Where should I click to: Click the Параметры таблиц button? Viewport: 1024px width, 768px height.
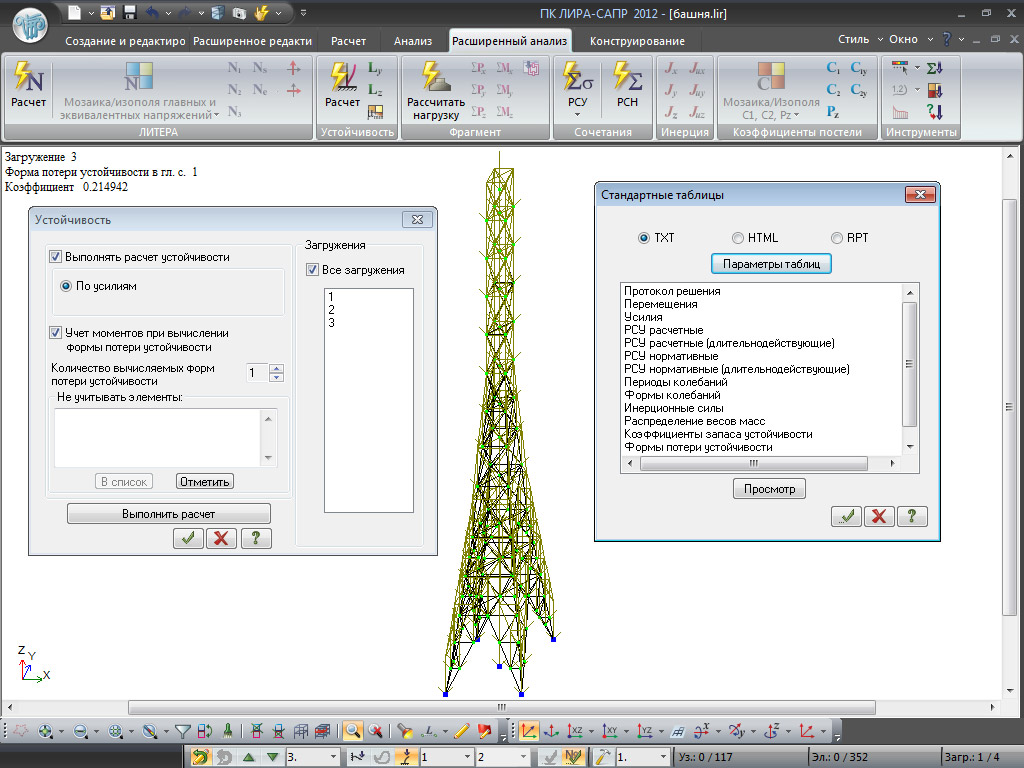click(x=771, y=264)
